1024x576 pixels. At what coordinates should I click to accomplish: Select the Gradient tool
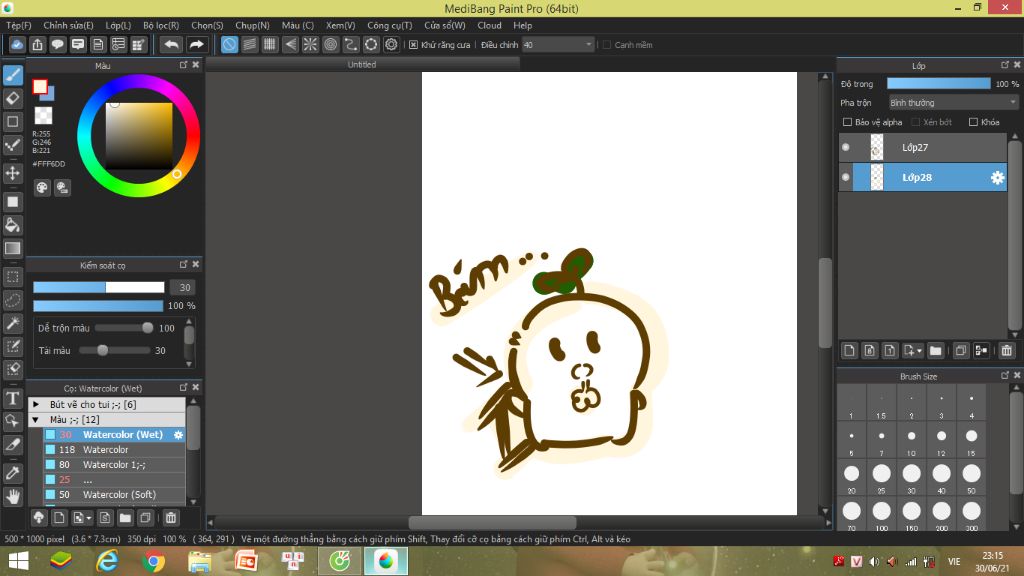[x=12, y=249]
